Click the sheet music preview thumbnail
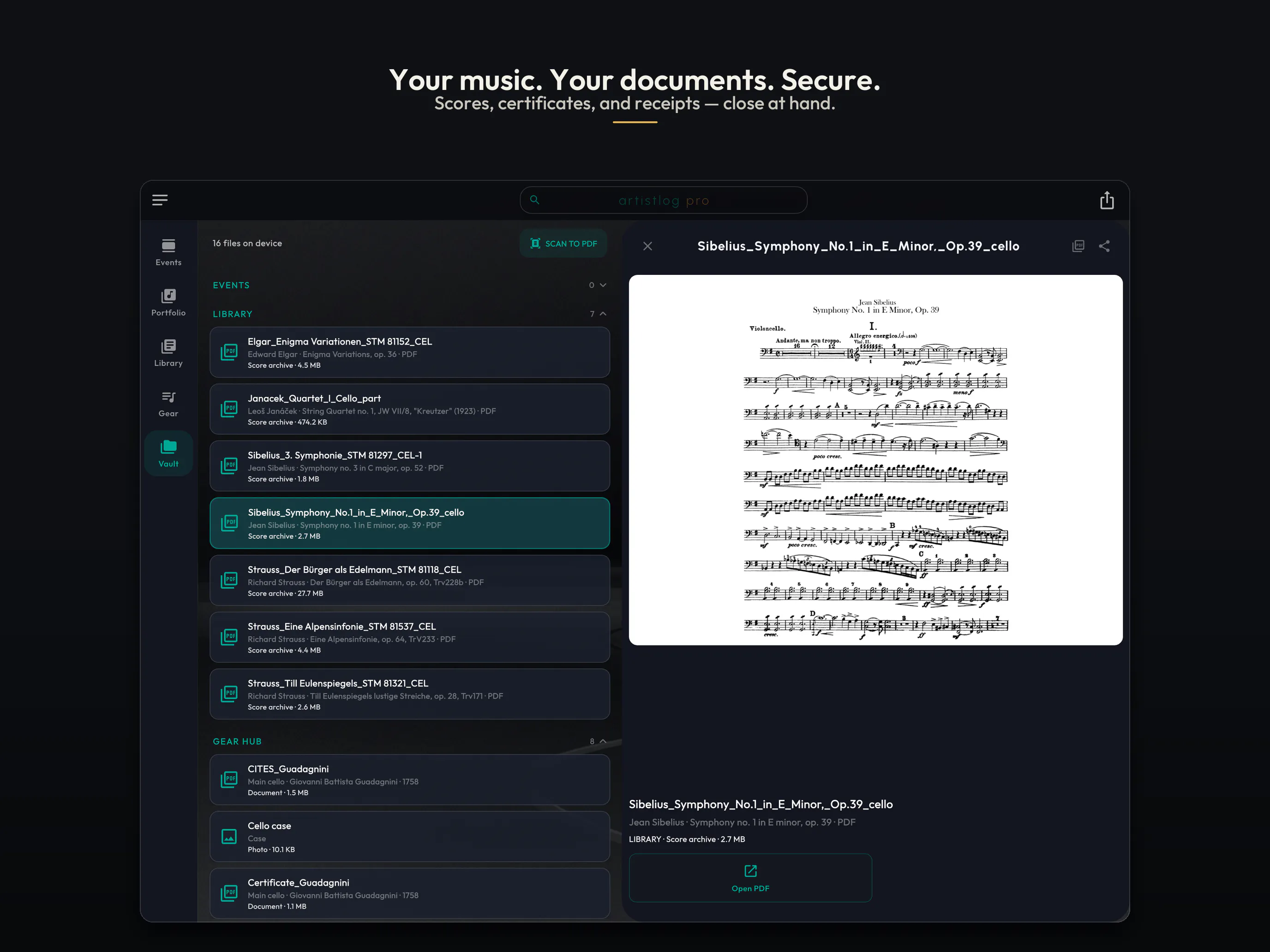The height and width of the screenshot is (952, 1270). pyautogui.click(x=875, y=460)
